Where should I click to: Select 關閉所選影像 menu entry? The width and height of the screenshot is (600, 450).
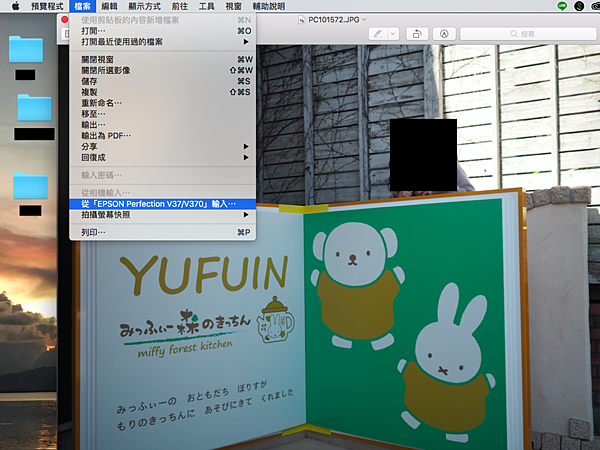pyautogui.click(x=163, y=70)
